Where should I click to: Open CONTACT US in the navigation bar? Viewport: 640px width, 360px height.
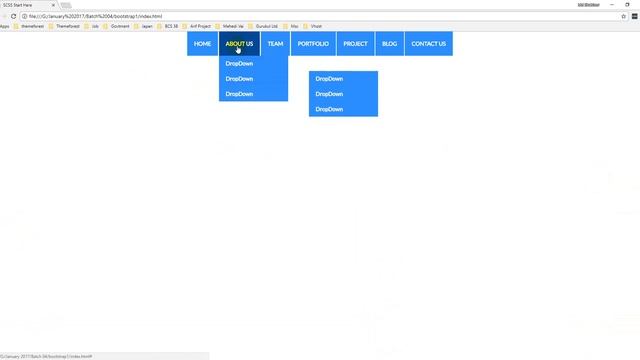click(x=429, y=44)
